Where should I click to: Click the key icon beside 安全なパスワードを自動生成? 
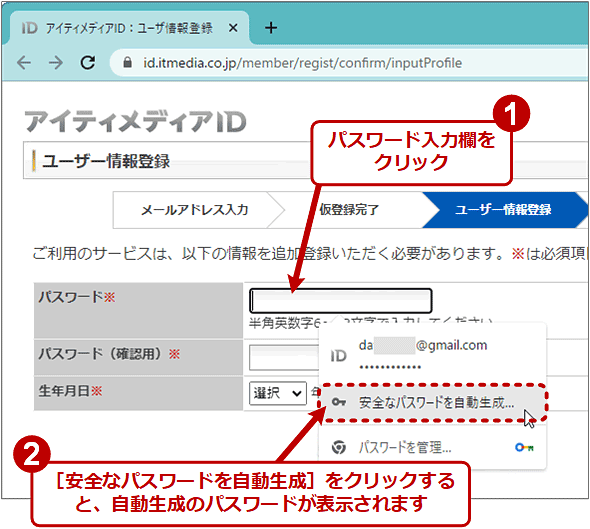(338, 402)
